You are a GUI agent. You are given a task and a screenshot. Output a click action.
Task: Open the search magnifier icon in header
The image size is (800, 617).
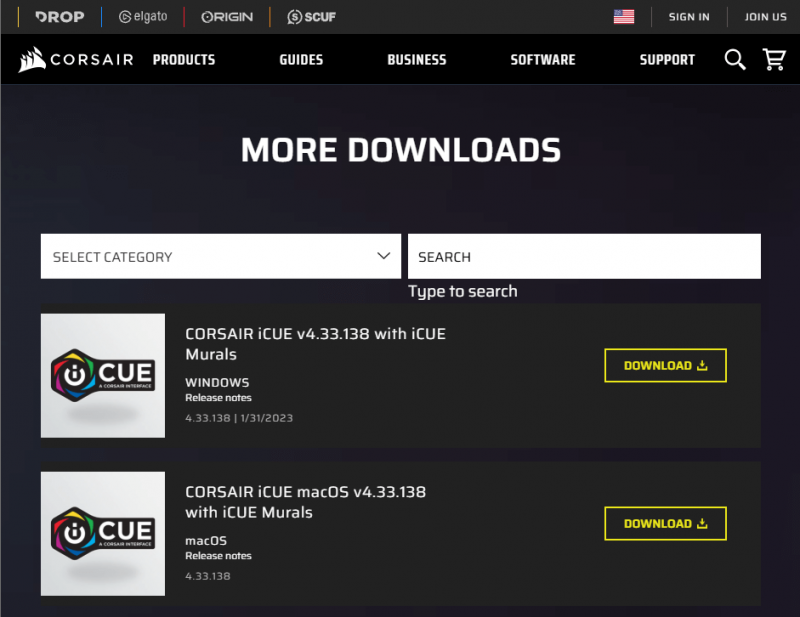click(x=735, y=60)
